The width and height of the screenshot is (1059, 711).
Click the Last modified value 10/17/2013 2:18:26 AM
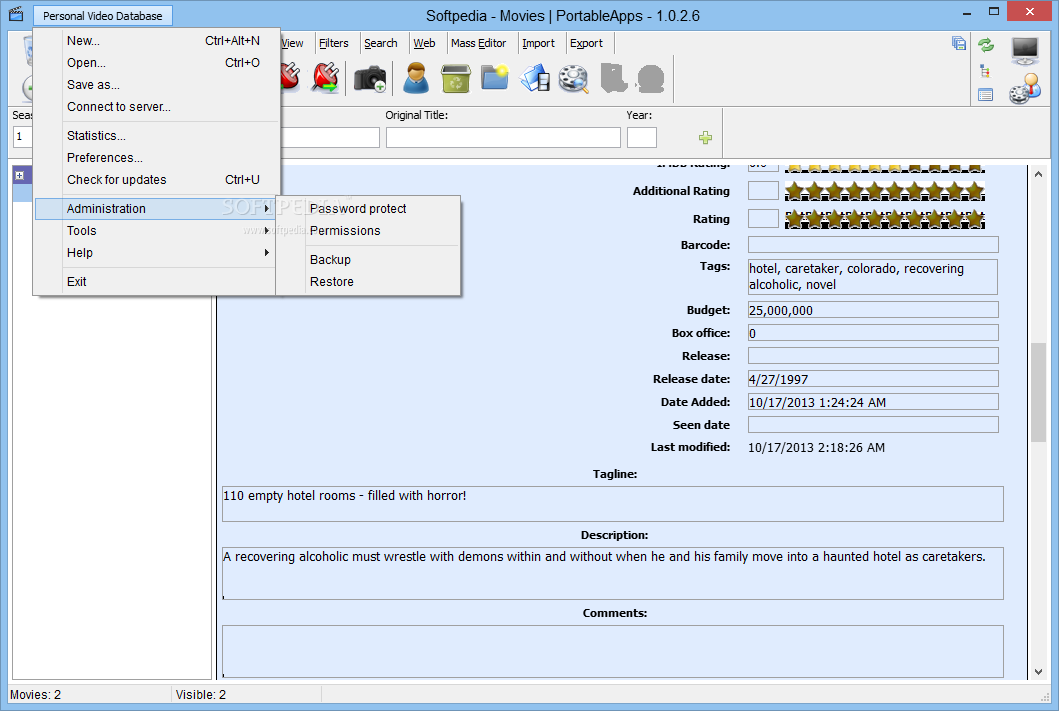pyautogui.click(x=816, y=448)
